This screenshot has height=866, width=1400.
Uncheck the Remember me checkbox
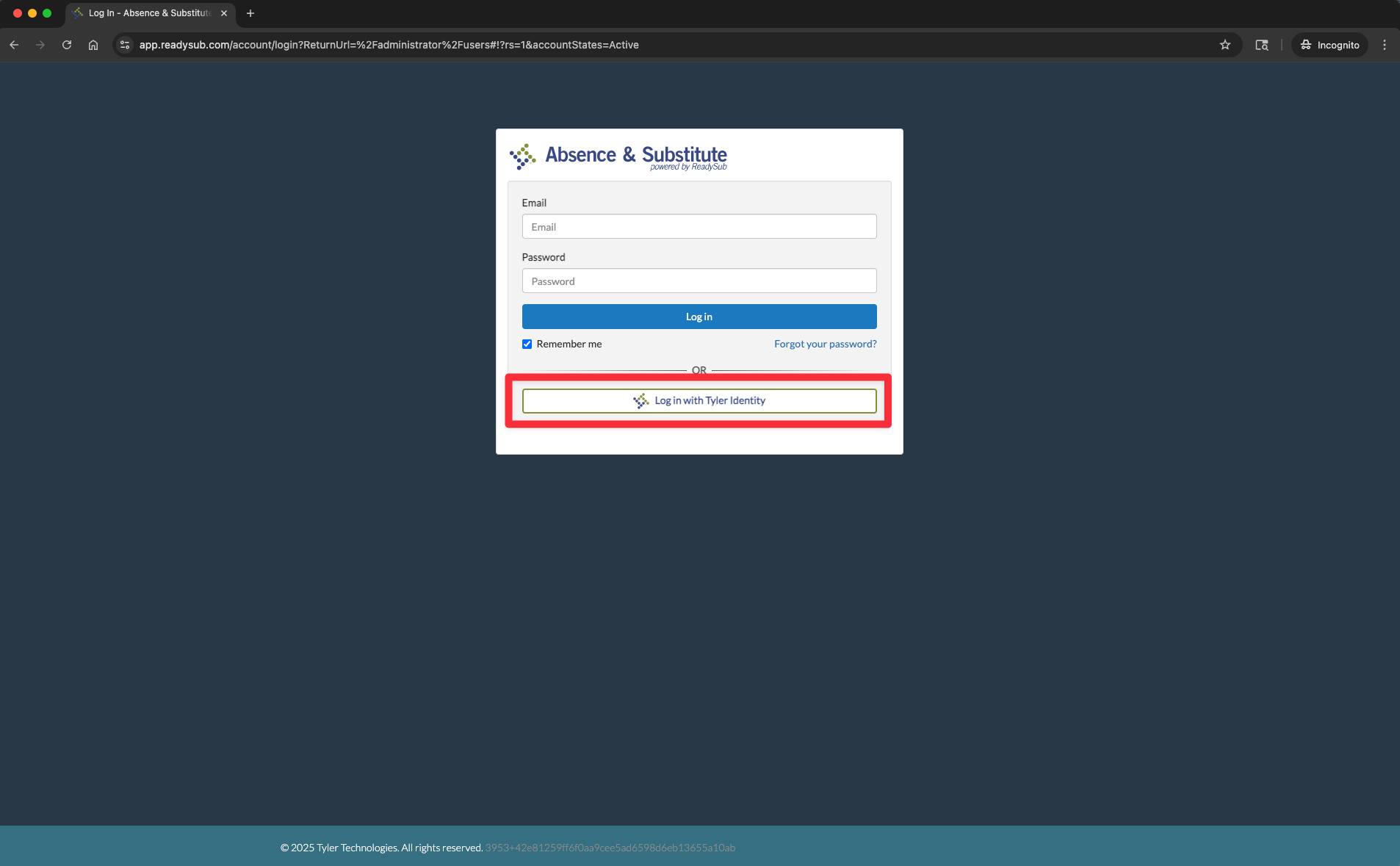pos(527,344)
